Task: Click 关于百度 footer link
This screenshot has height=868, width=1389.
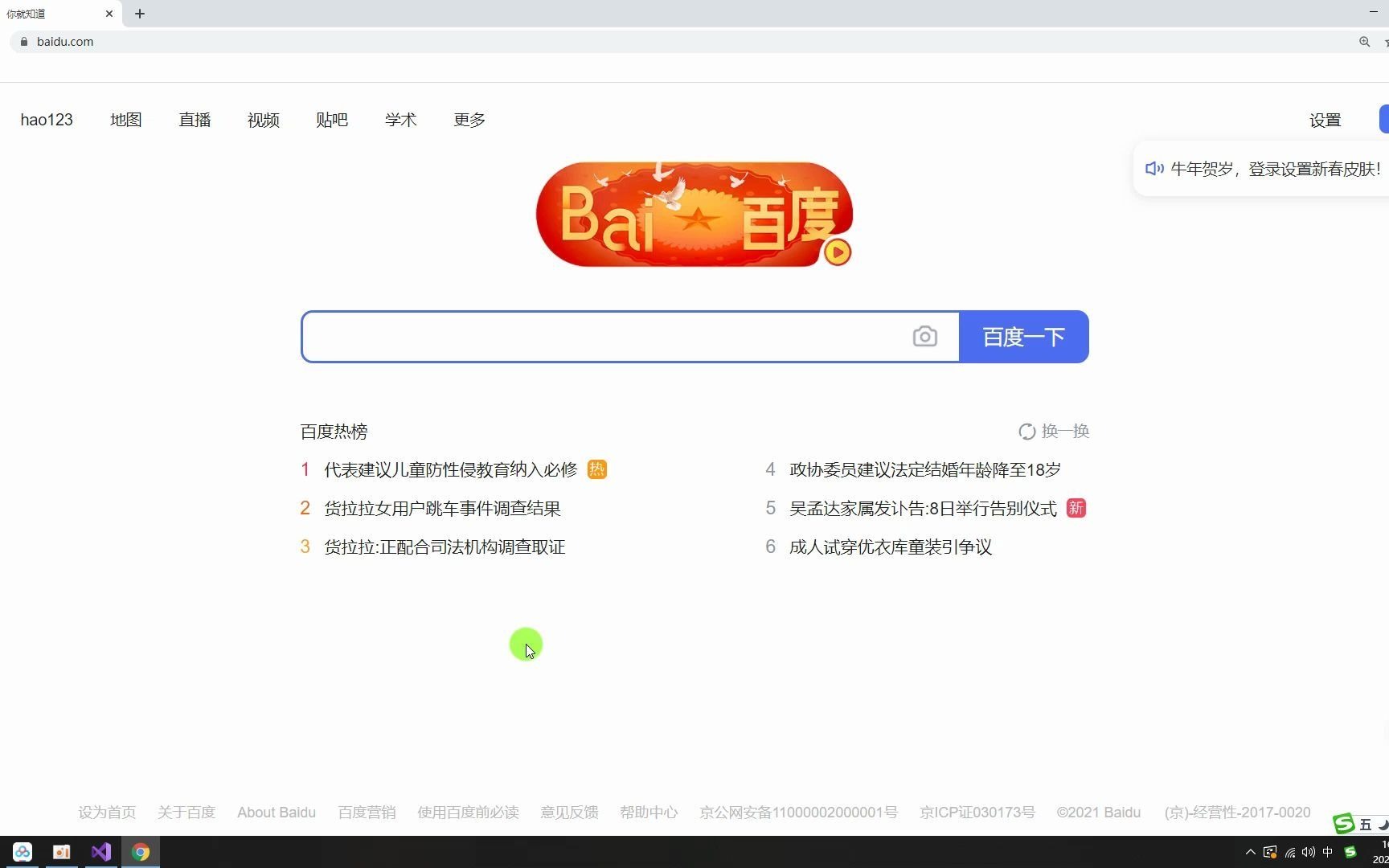Action: [186, 813]
